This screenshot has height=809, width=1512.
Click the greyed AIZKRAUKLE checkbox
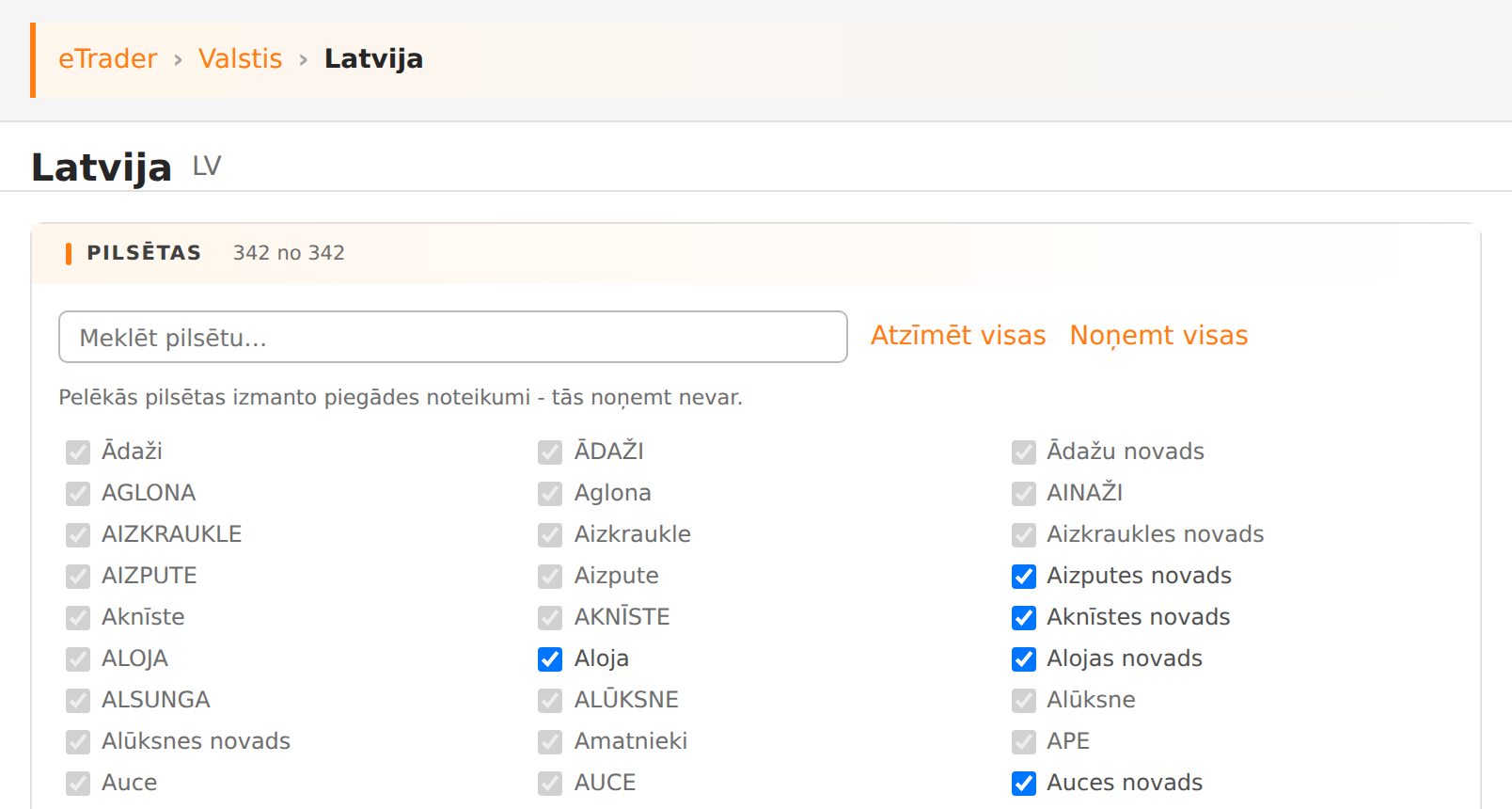coord(78,535)
